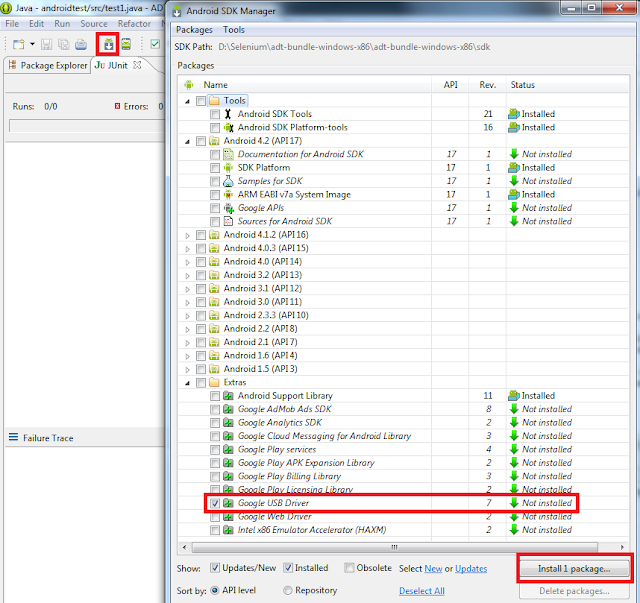This screenshot has width=640, height=603.
Task: Check the Android 4.2 (API 17) group checkbox
Action: [201, 141]
